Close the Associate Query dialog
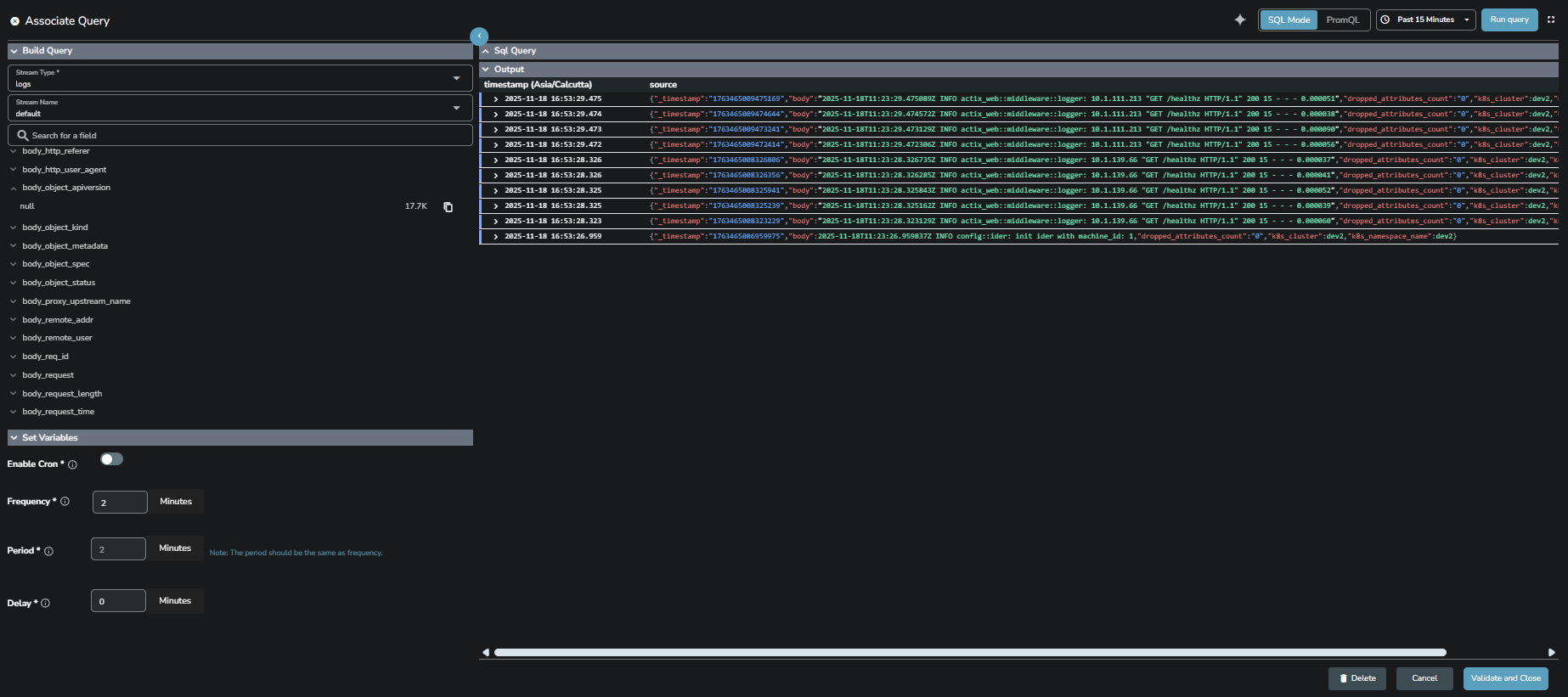Screen dimensions: 1568x697 click(x=14, y=21)
